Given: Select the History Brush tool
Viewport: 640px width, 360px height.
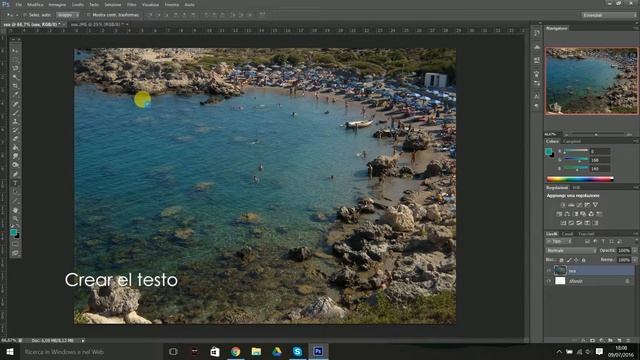Looking at the screenshot, I should 15,130.
